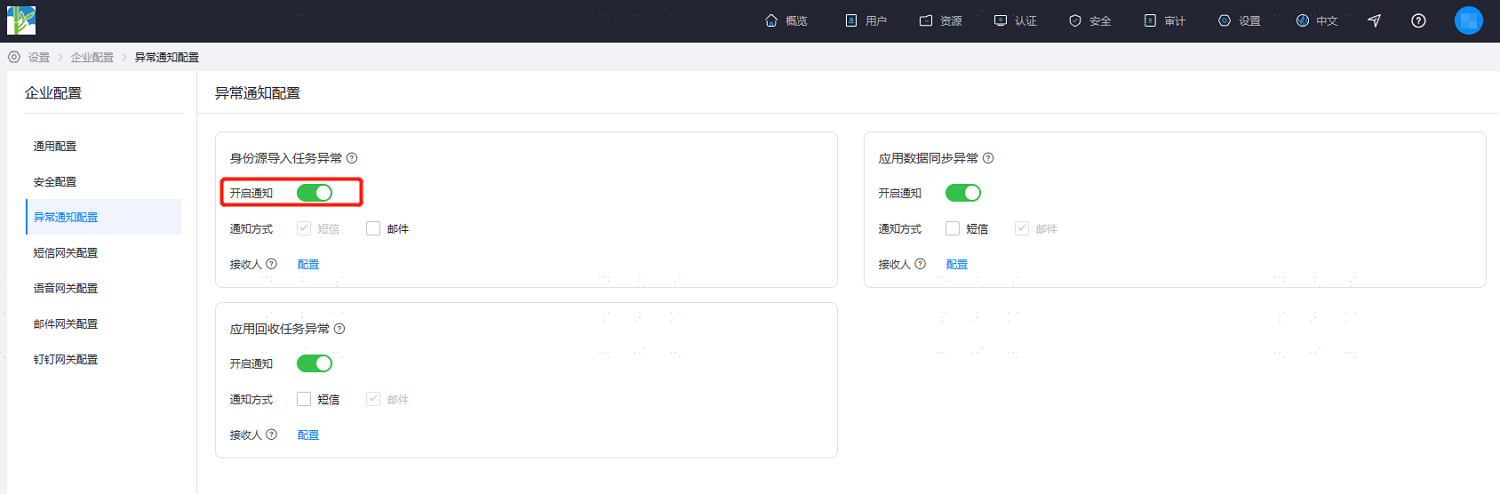Open the 审计 menu in top navigation
1500x494 pixels.
1164,21
